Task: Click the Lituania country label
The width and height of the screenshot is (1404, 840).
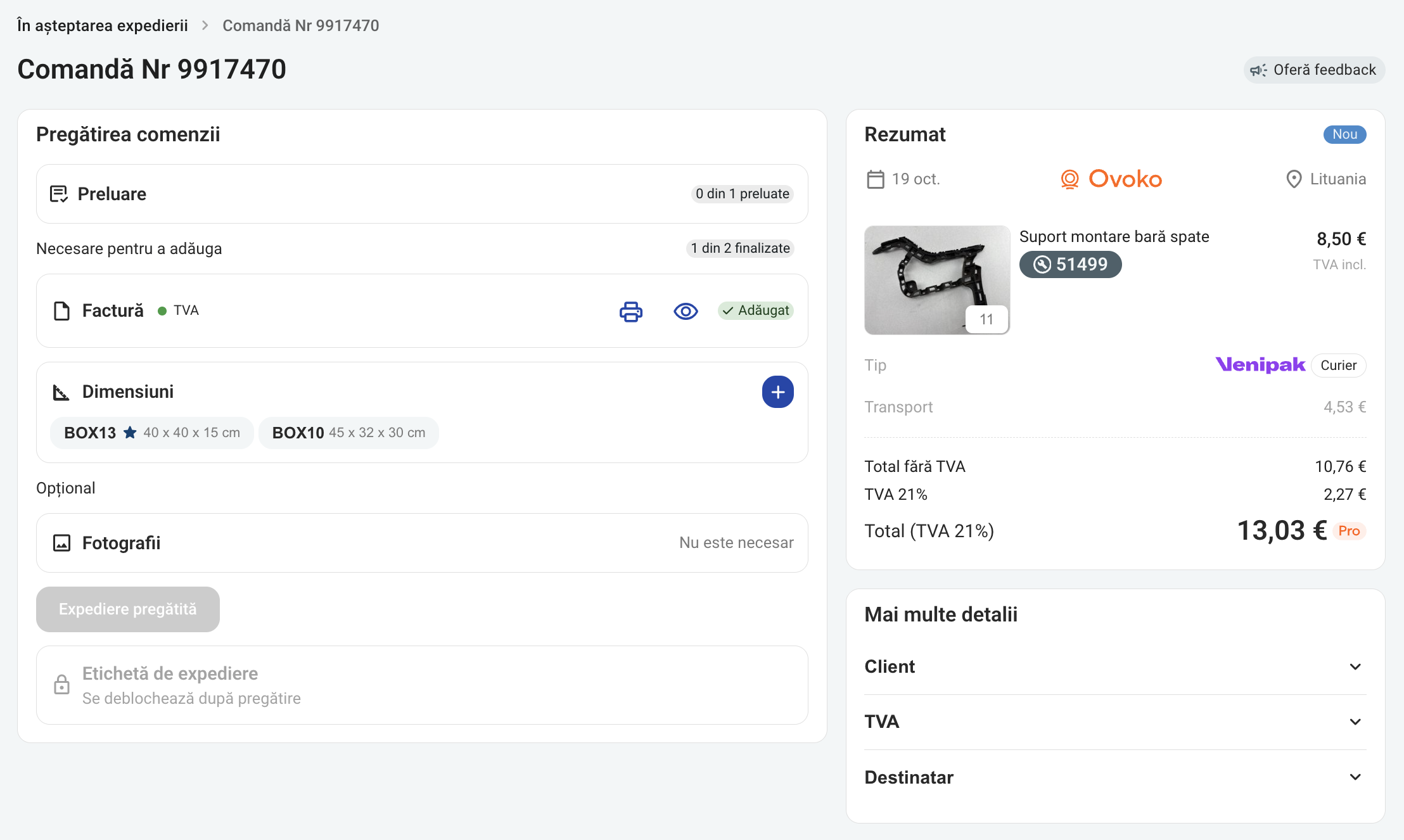Action: [x=1337, y=179]
